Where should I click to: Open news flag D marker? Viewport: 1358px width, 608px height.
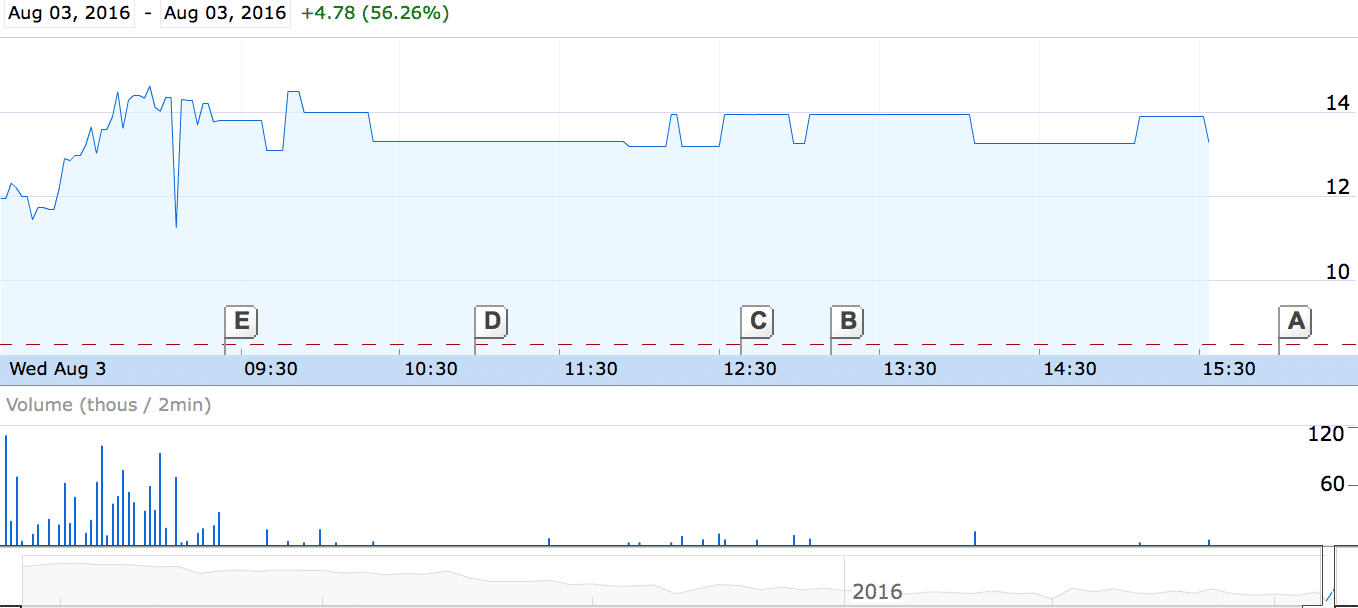tap(491, 321)
